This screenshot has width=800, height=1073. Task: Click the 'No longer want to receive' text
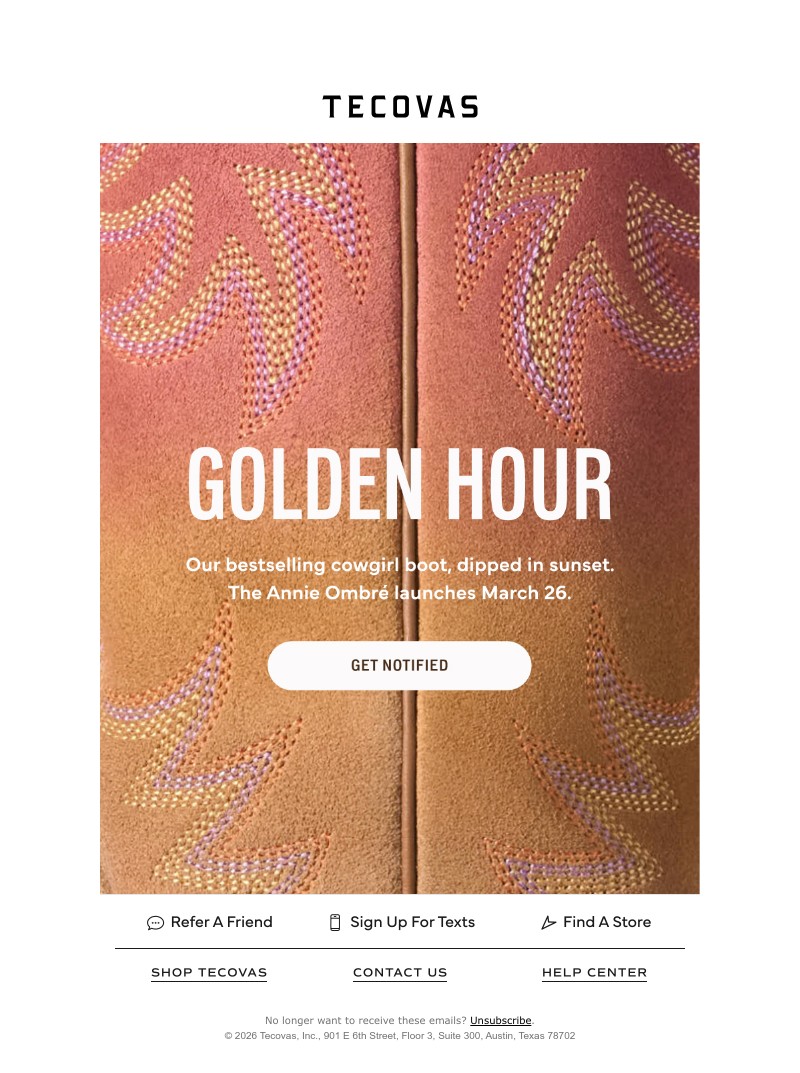(x=365, y=1020)
